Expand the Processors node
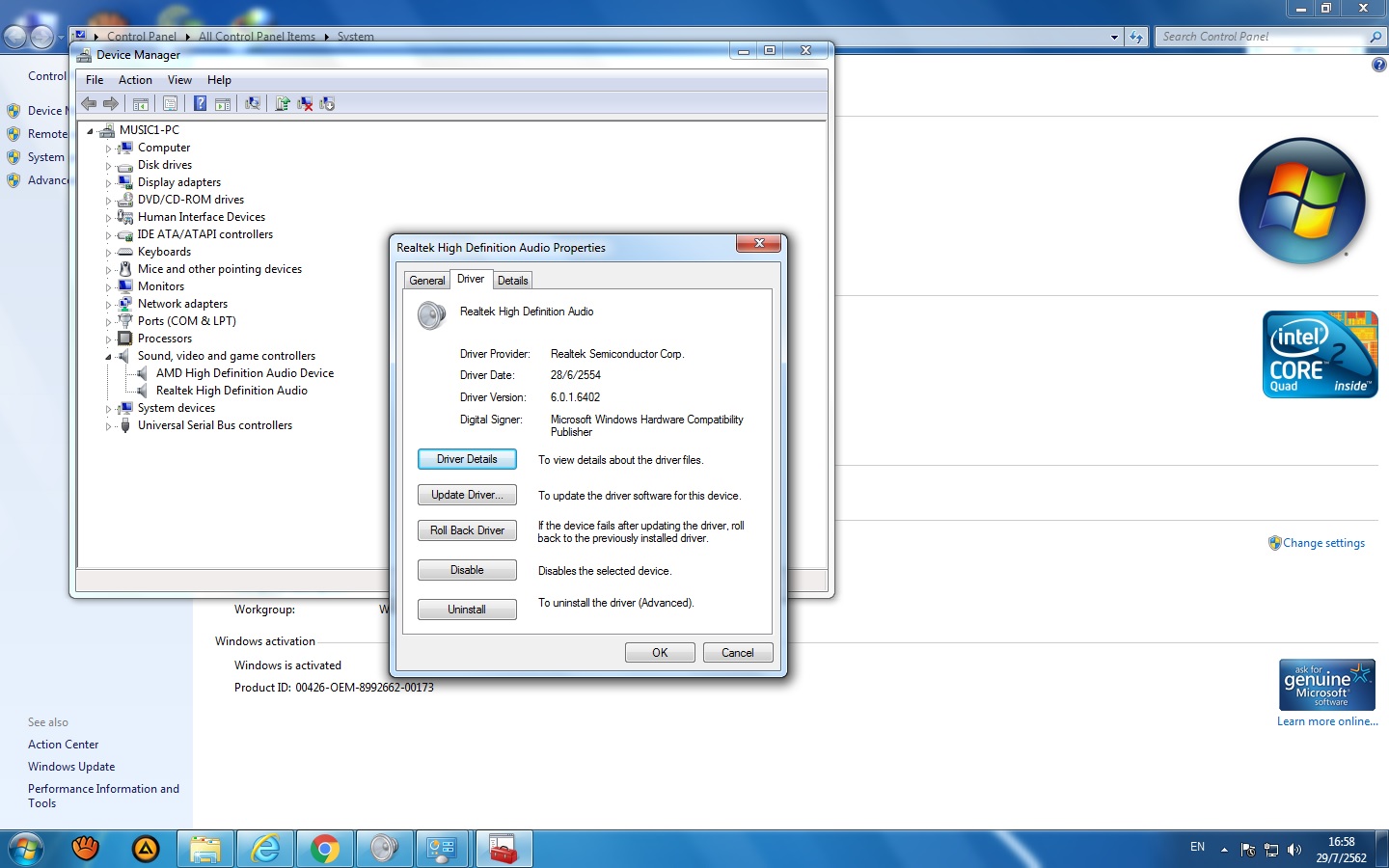Screen dimensions: 1389x868 108,339
